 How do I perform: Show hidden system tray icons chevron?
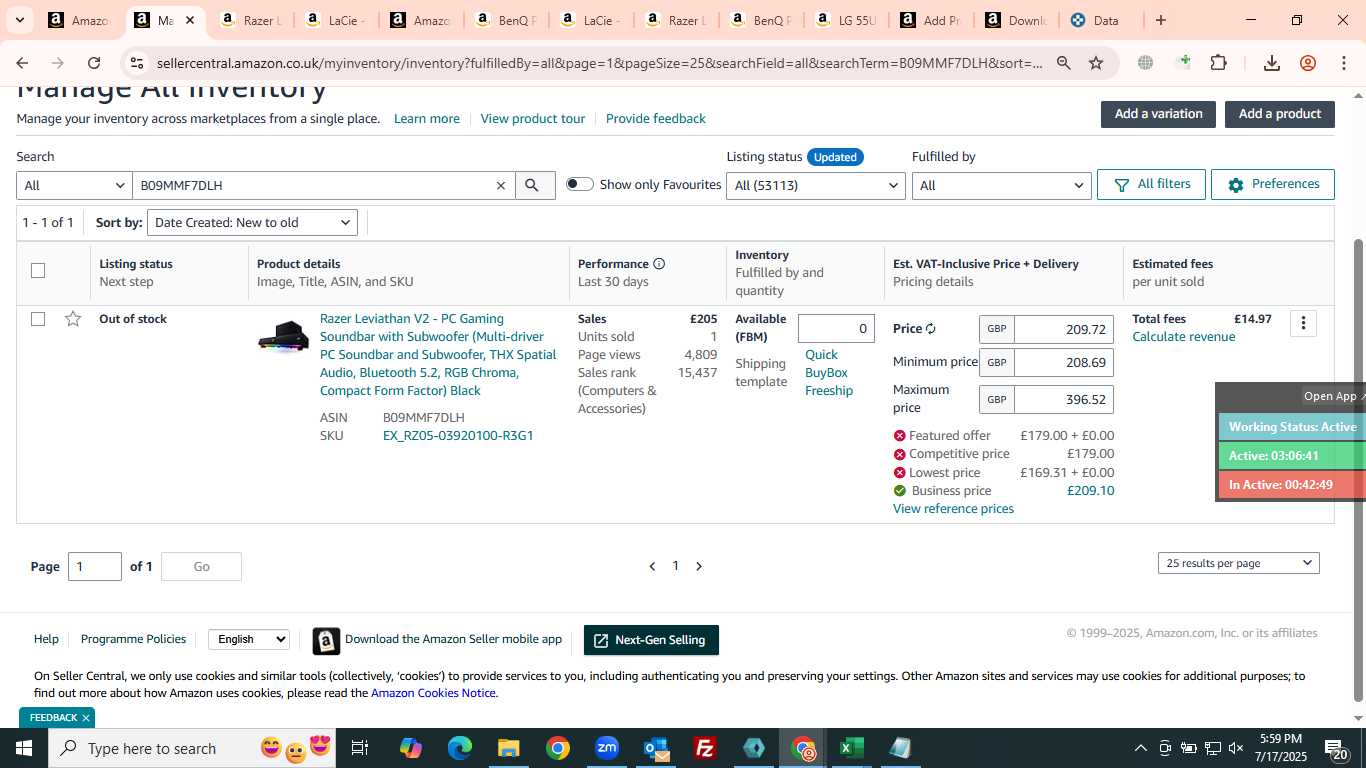point(1140,748)
